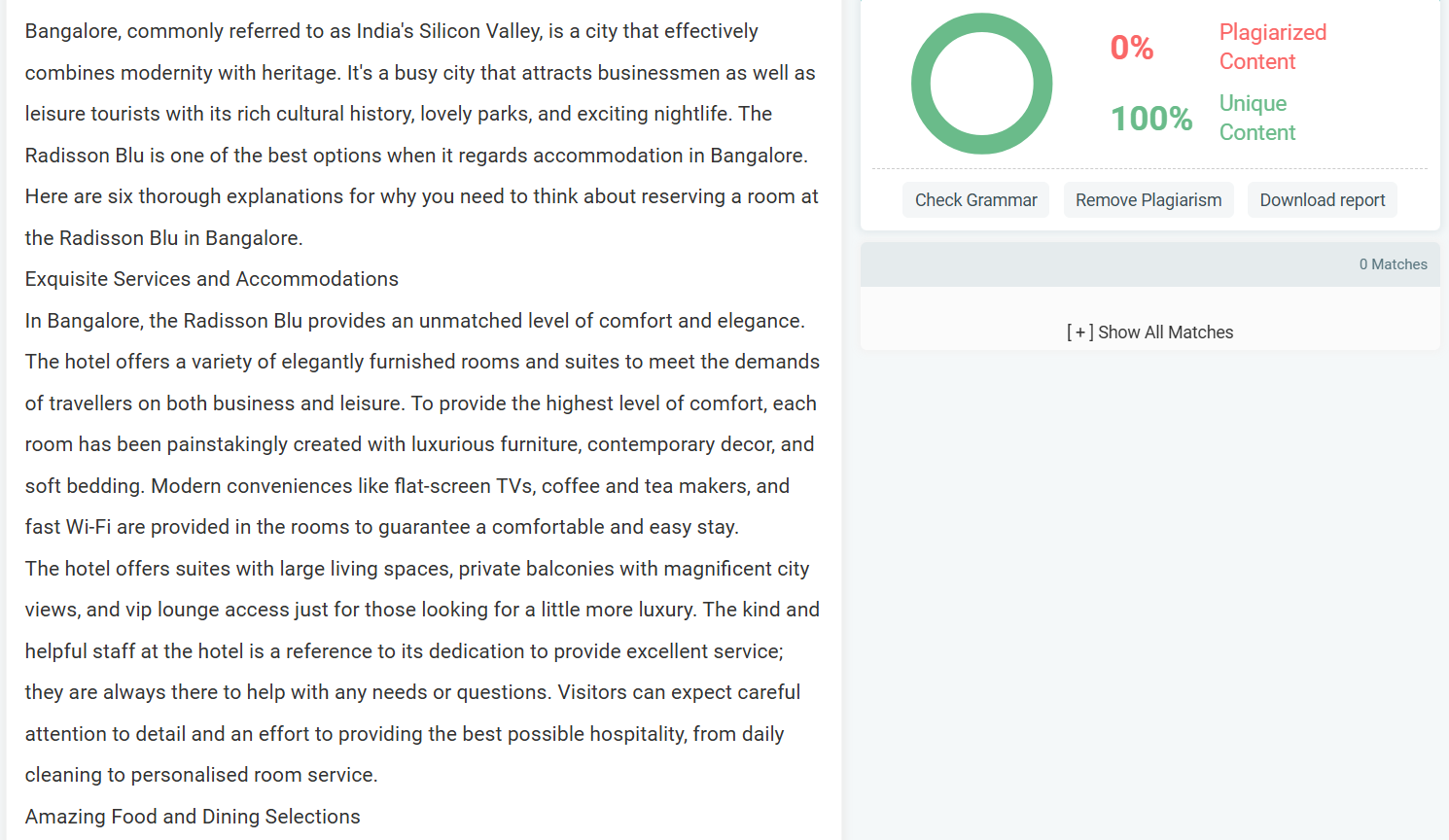Click the line 'soft bedding. Modern conveniences'
Viewport: 1449px width, 840px height.
click(407, 486)
